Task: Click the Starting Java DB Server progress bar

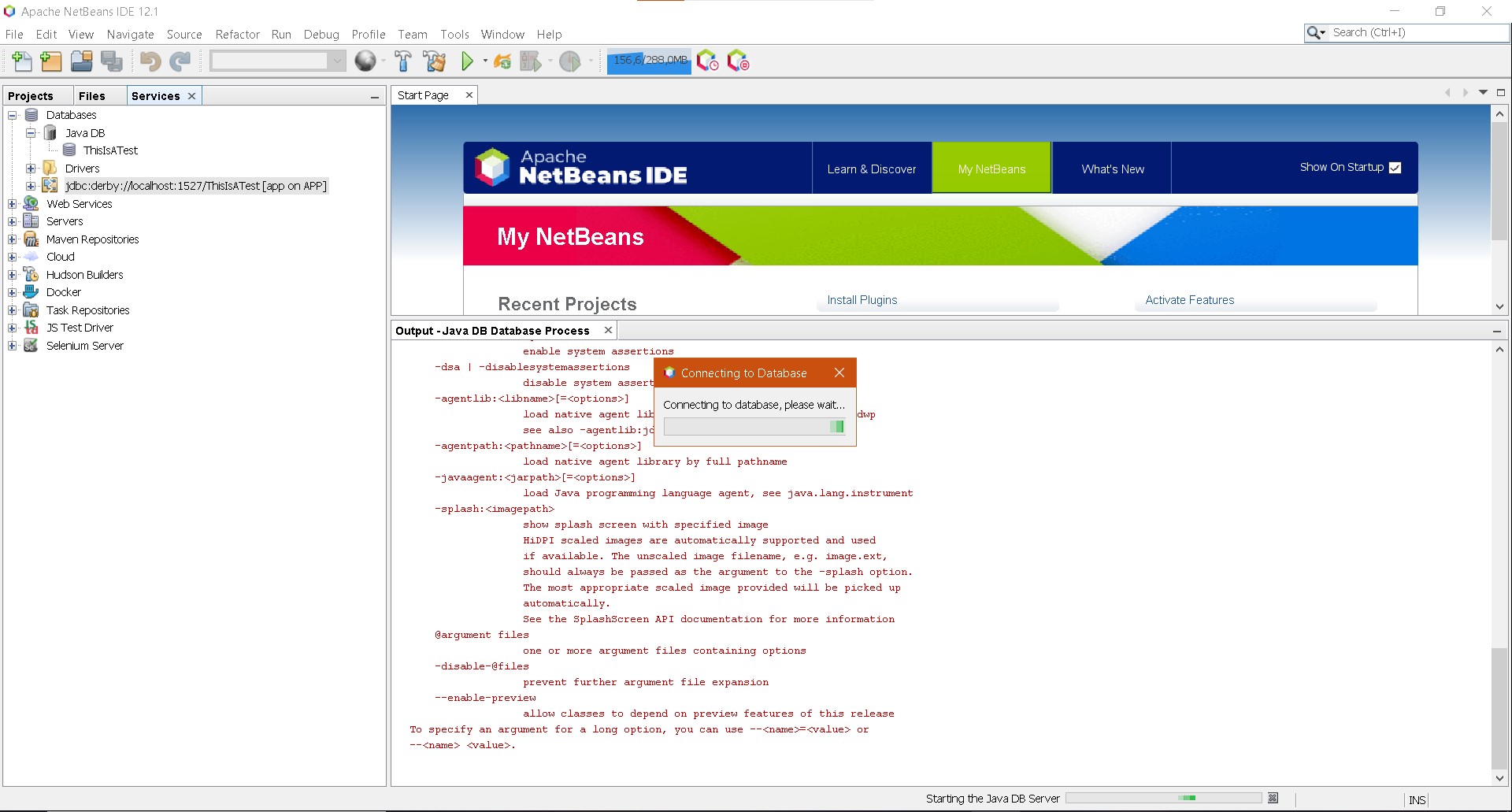Action: [x=1163, y=798]
